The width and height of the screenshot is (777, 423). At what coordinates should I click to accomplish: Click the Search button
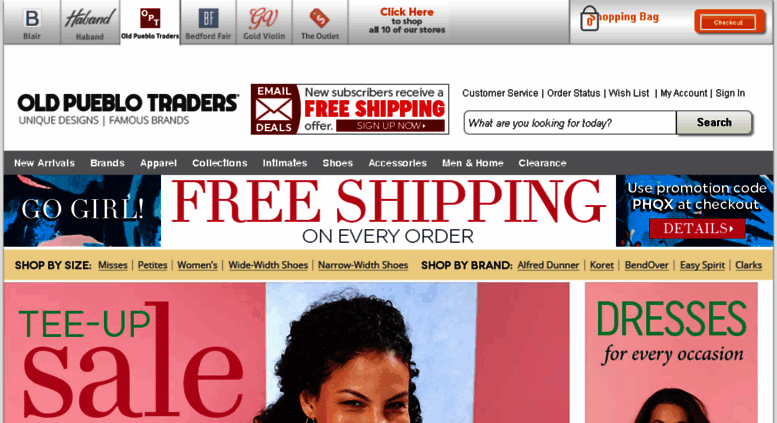click(714, 122)
